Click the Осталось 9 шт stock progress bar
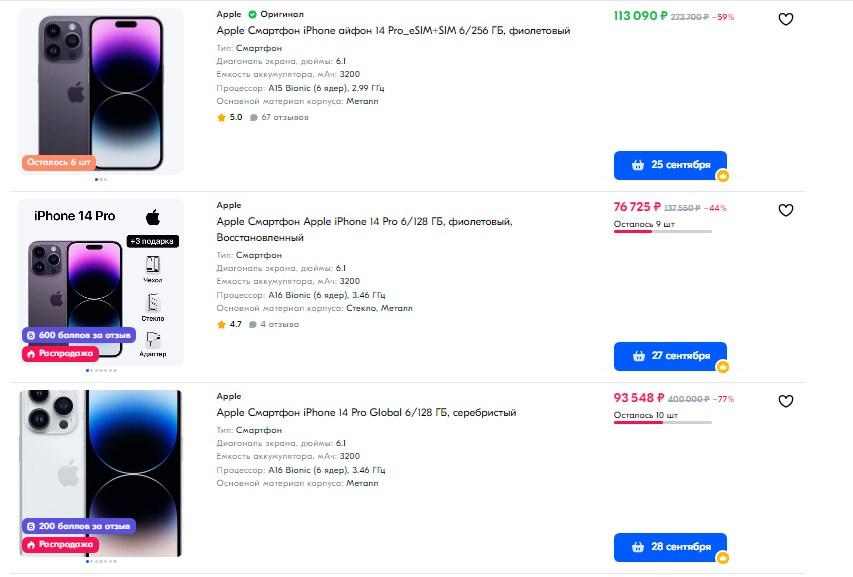The height and width of the screenshot is (577, 853). tap(663, 232)
